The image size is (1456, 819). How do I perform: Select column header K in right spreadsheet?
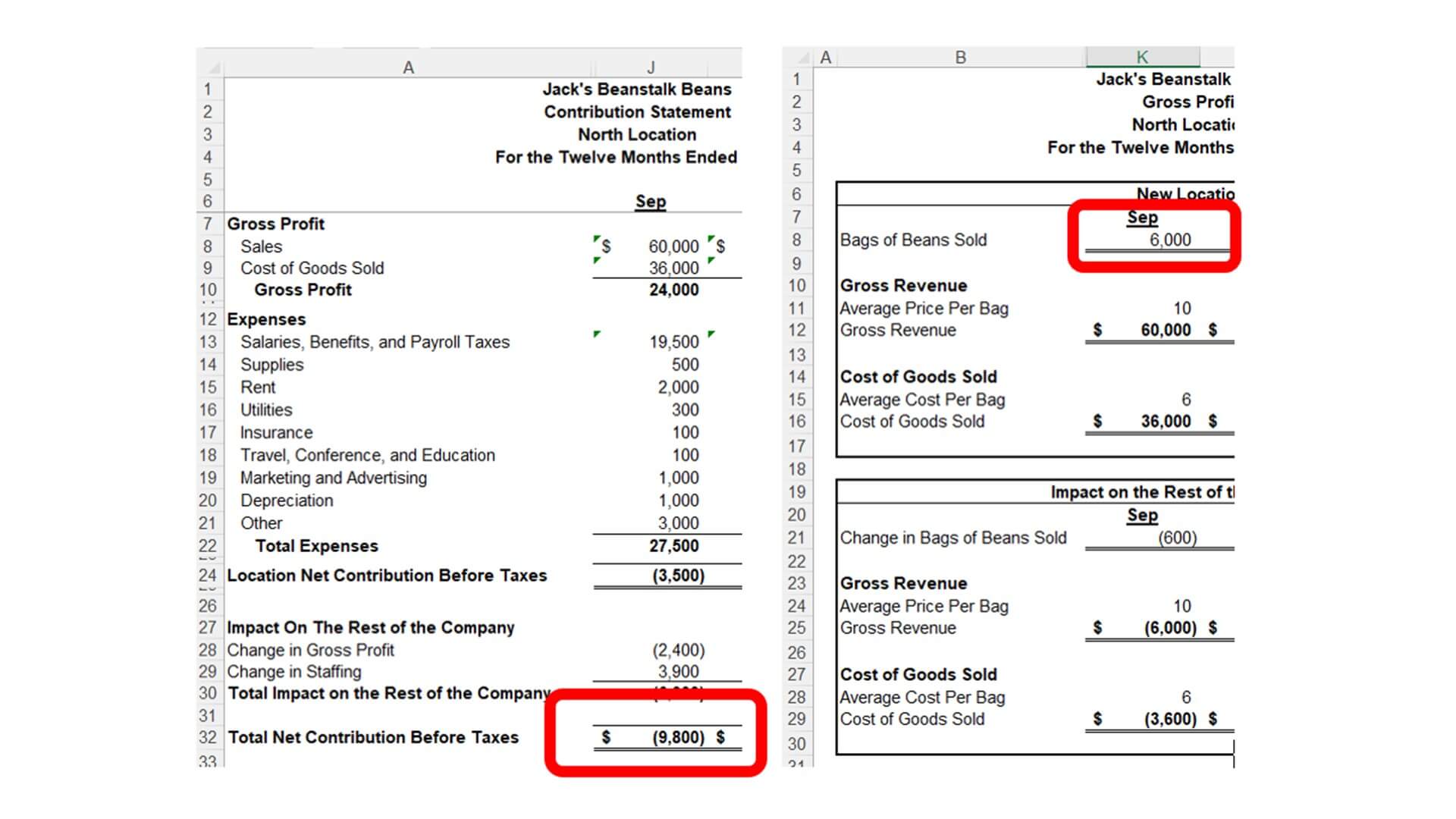[x=1142, y=55]
